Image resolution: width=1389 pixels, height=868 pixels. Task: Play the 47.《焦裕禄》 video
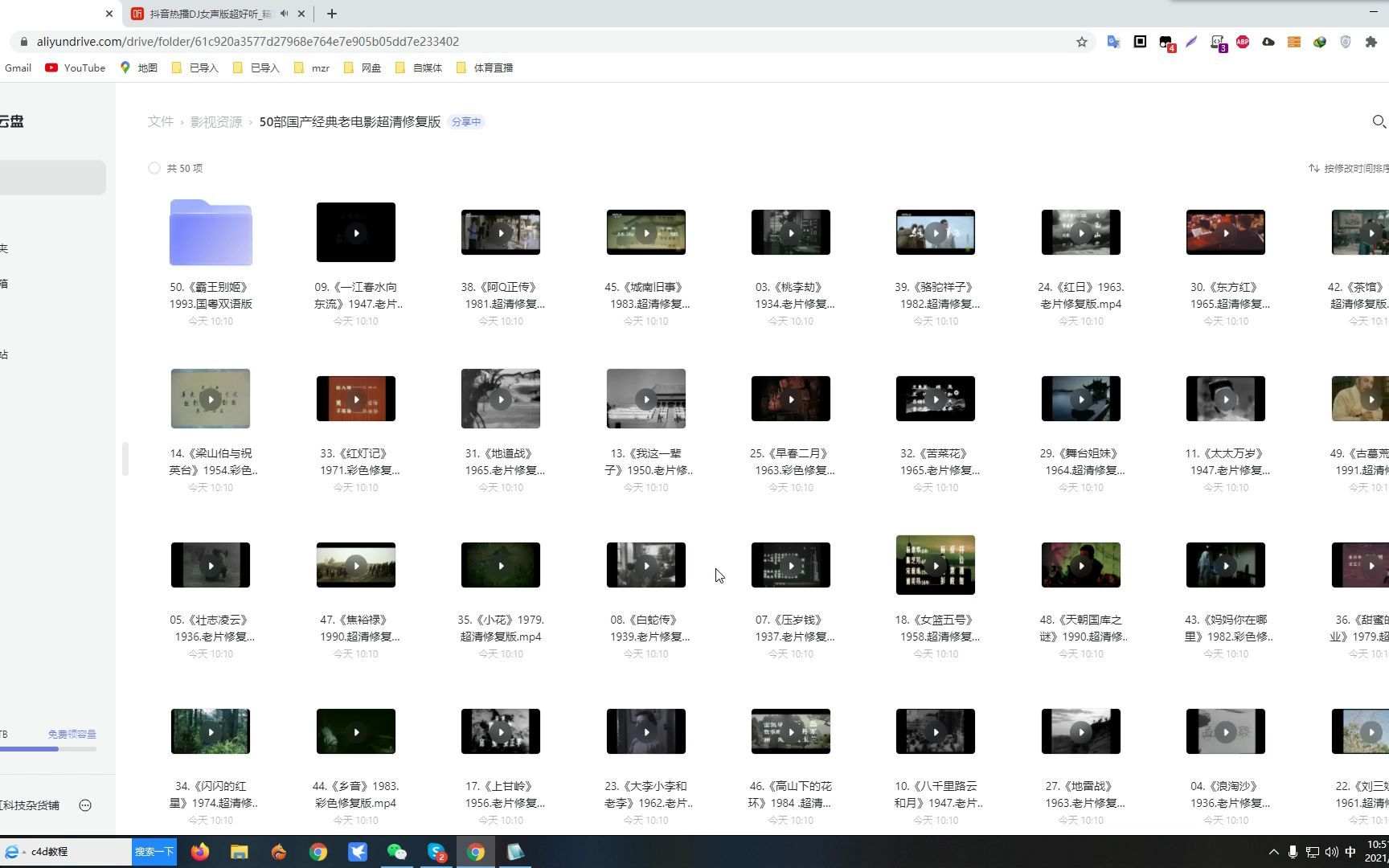356,565
